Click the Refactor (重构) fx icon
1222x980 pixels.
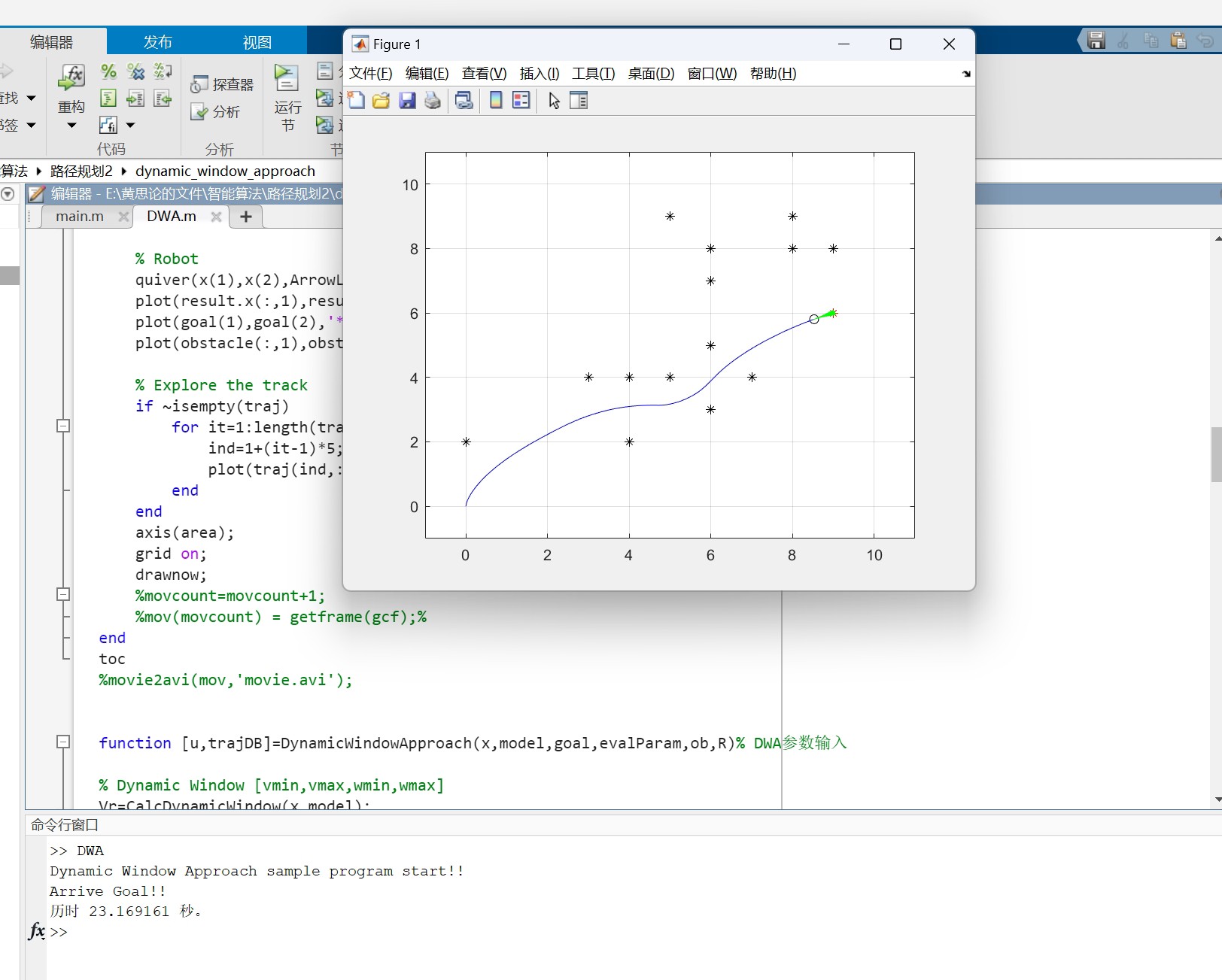71,76
